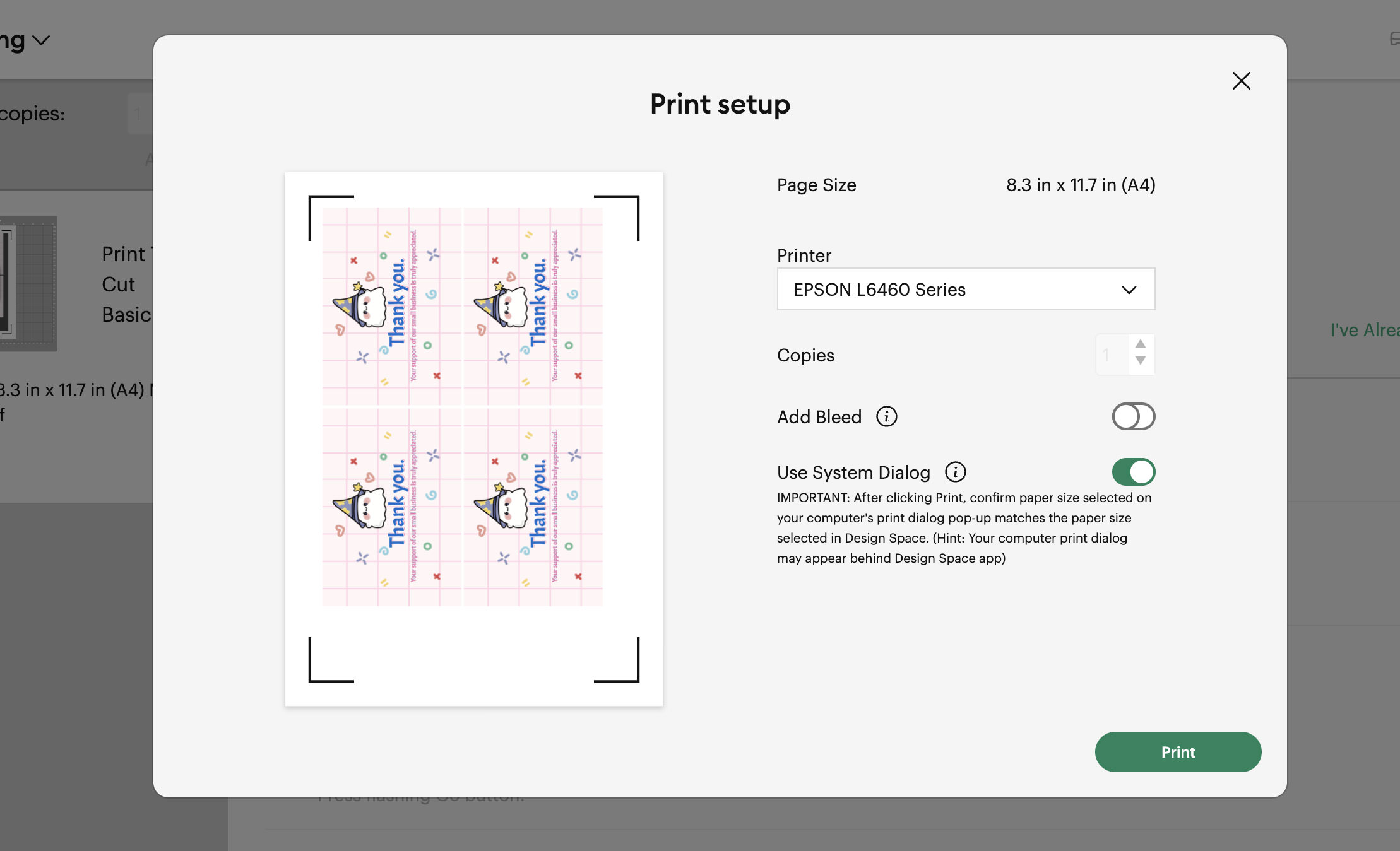
Task: Click the top-right registration corner mark
Action: (617, 218)
